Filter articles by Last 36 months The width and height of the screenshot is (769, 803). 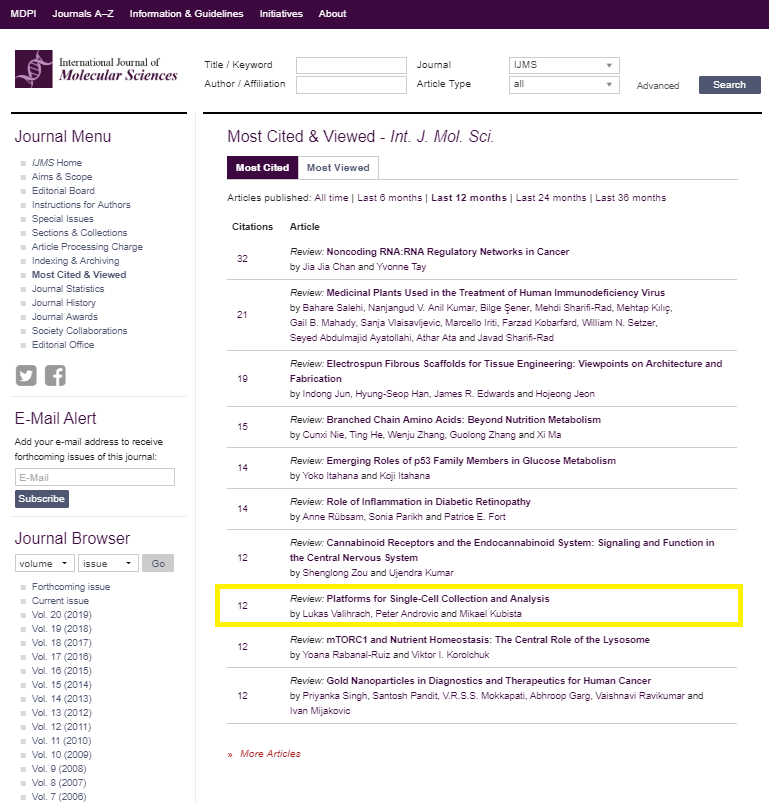(631, 198)
